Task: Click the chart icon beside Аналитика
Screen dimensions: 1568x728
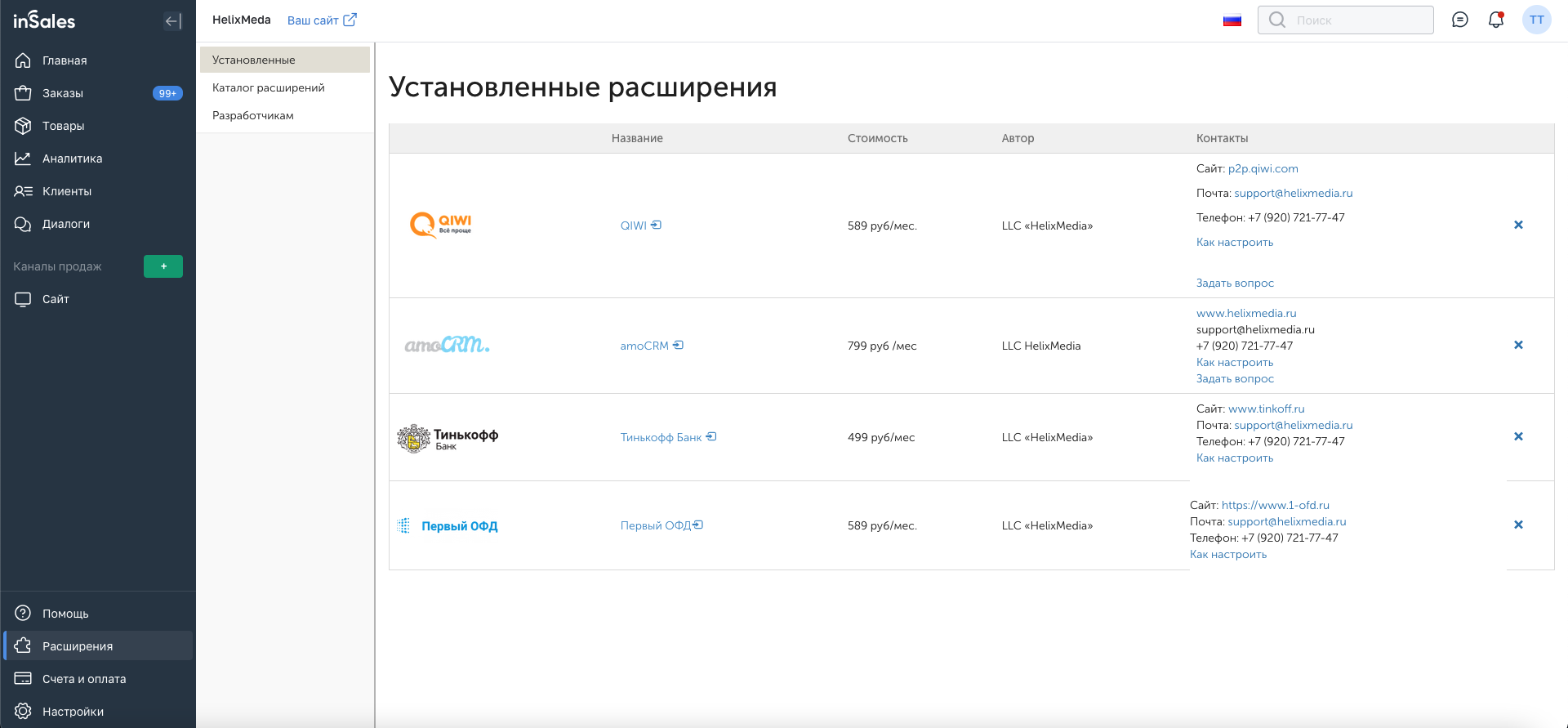Action: point(23,159)
